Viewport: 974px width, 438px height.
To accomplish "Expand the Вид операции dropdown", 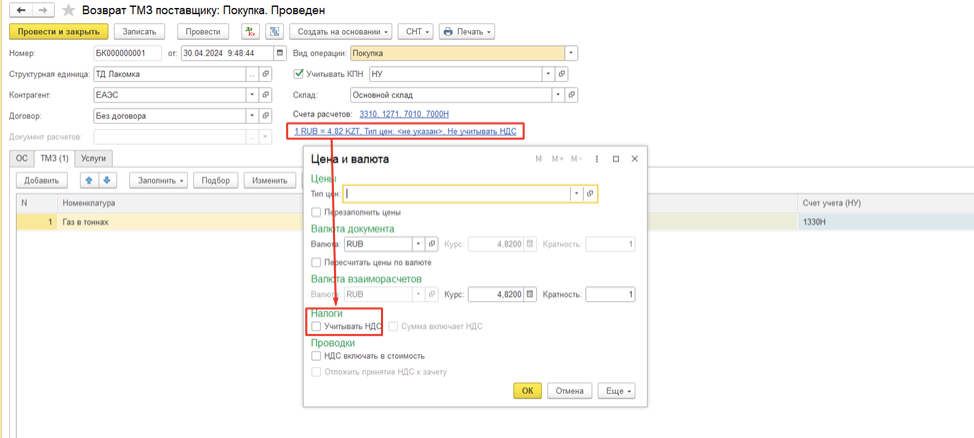I will point(571,54).
